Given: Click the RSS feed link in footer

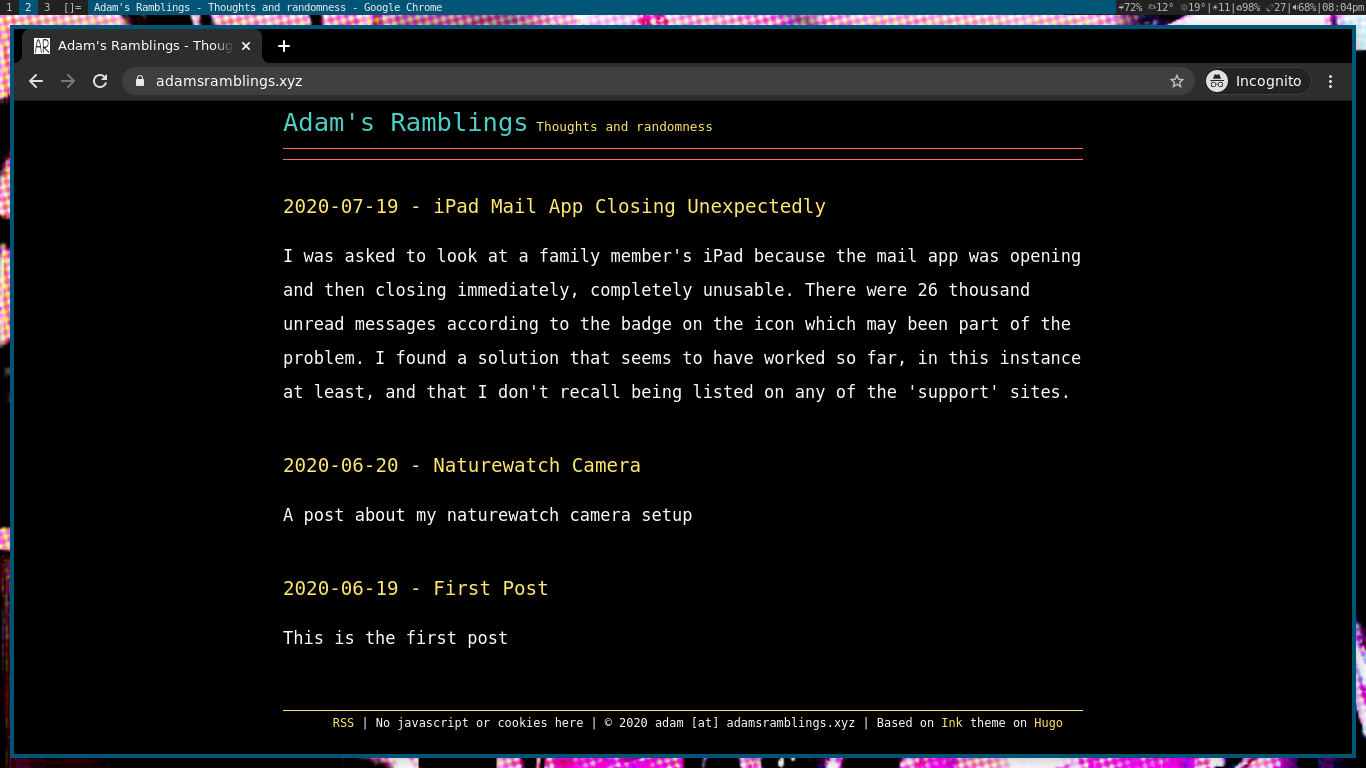Looking at the screenshot, I should (x=343, y=723).
